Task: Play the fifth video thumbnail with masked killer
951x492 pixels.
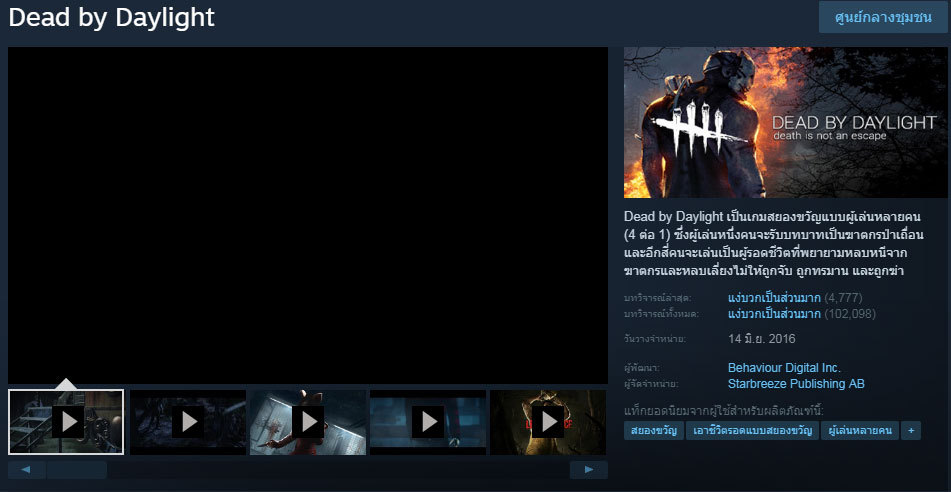Action: [548, 422]
